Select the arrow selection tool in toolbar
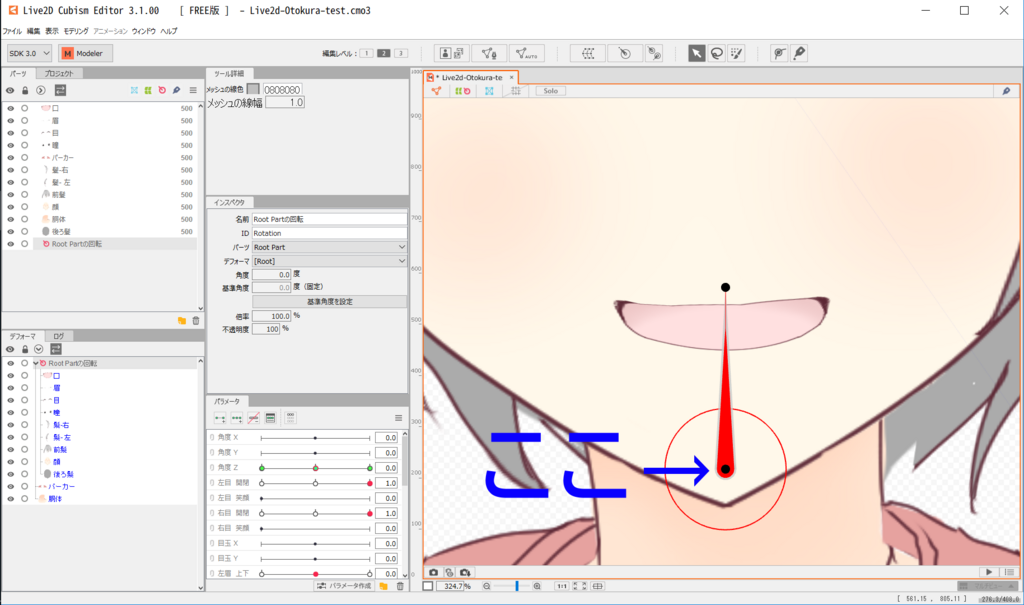Viewport: 1024px width, 605px height. click(x=696, y=54)
